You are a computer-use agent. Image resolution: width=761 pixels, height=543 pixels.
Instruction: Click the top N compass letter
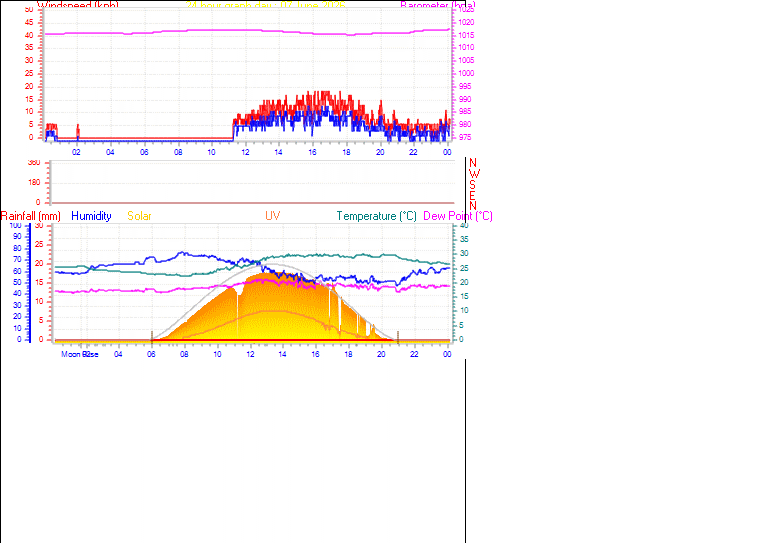473,163
